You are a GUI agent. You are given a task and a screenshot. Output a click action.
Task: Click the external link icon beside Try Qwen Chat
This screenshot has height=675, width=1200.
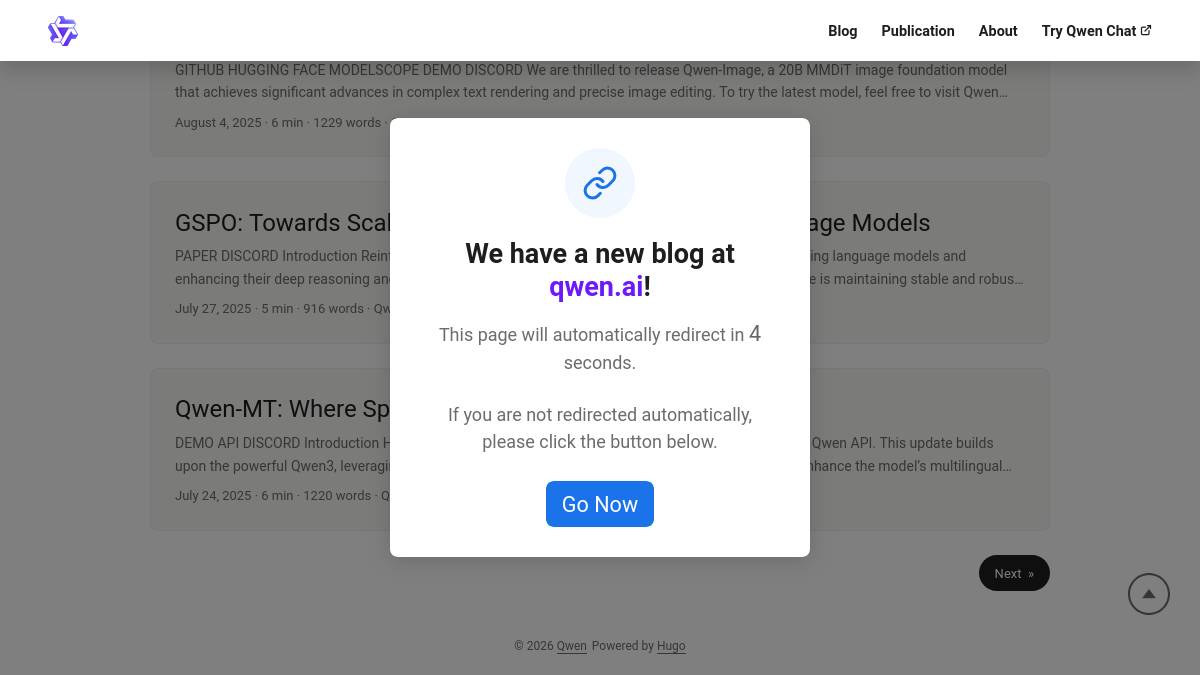1146,30
